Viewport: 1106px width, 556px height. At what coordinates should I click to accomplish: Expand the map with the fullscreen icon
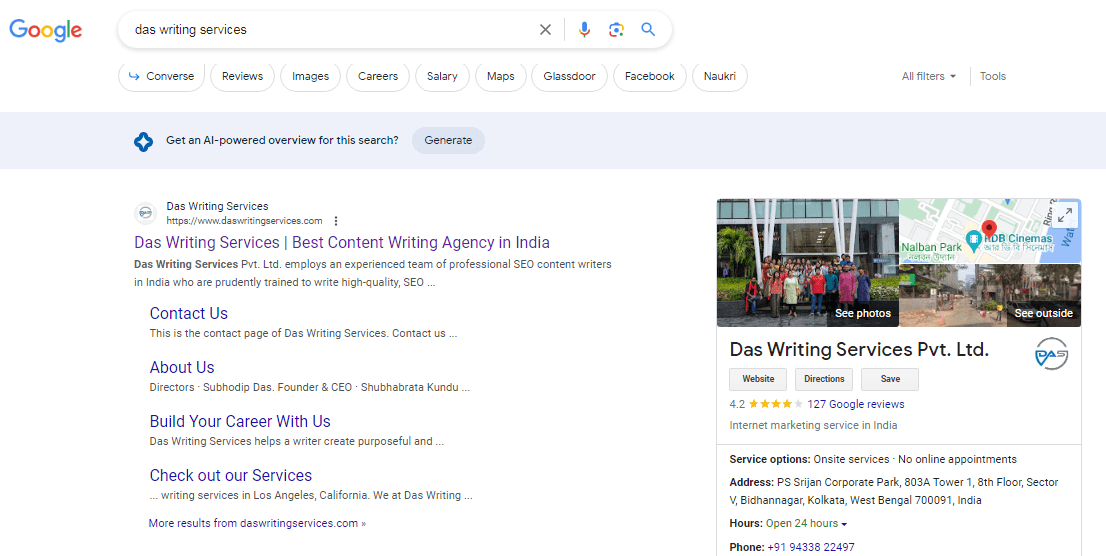click(x=1064, y=214)
